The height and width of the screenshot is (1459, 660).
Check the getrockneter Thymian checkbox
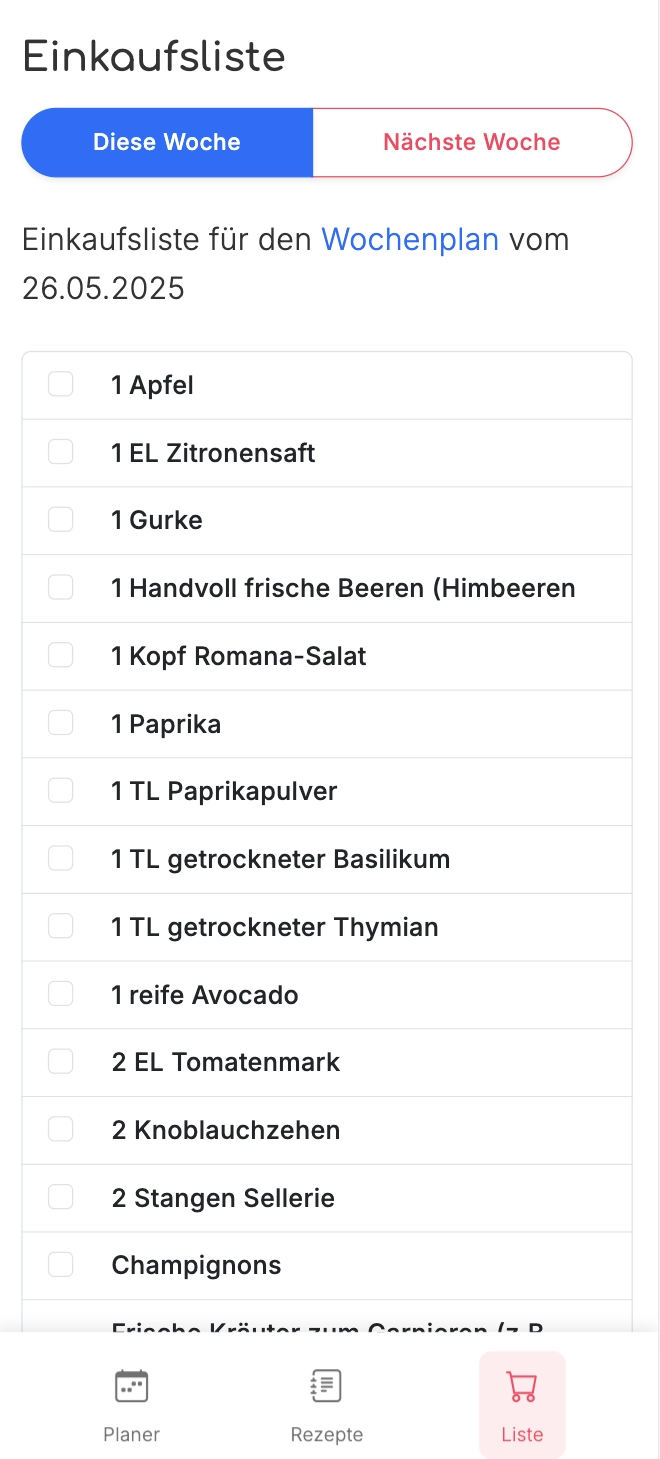coord(61,927)
